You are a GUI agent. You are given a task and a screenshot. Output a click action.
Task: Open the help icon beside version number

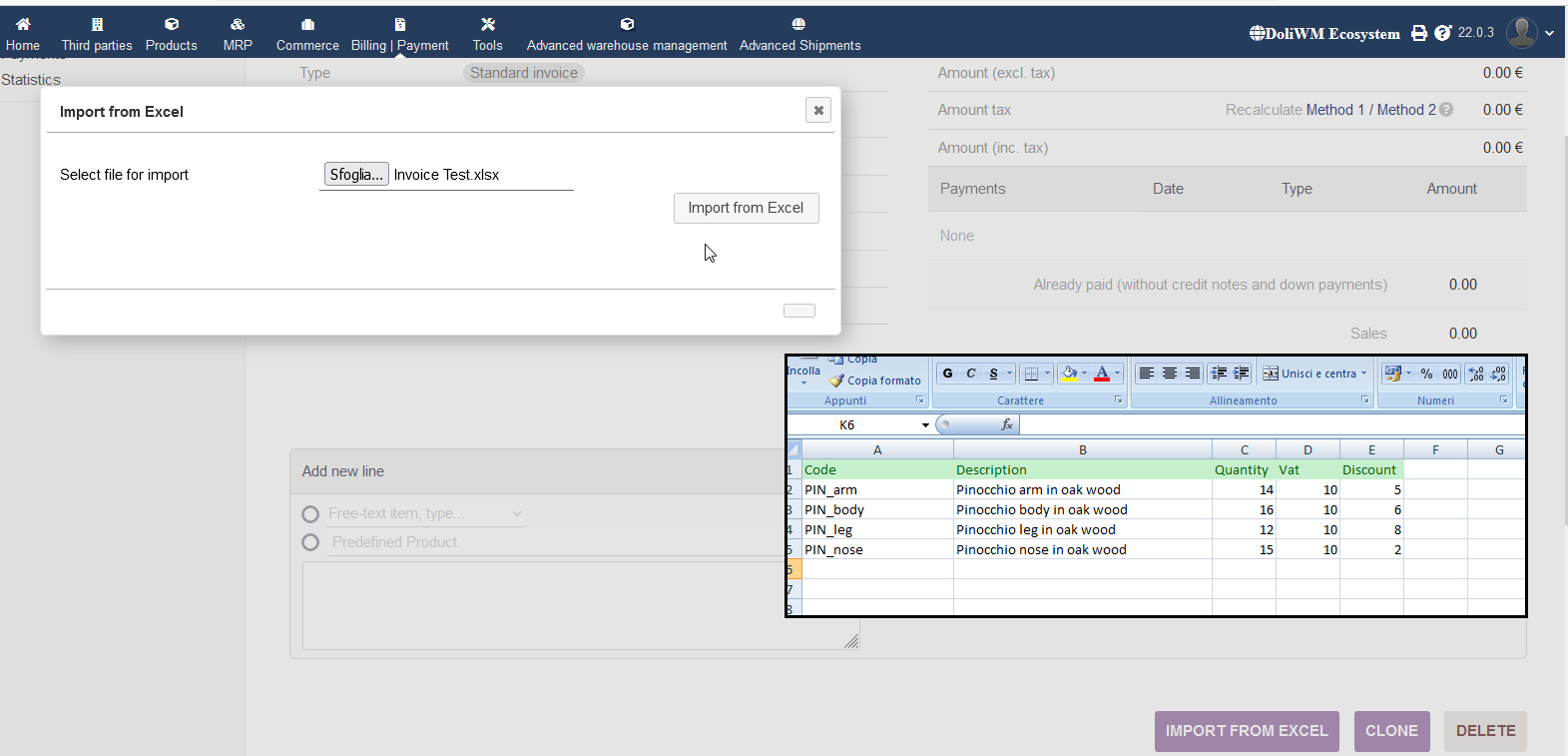[x=1442, y=33]
